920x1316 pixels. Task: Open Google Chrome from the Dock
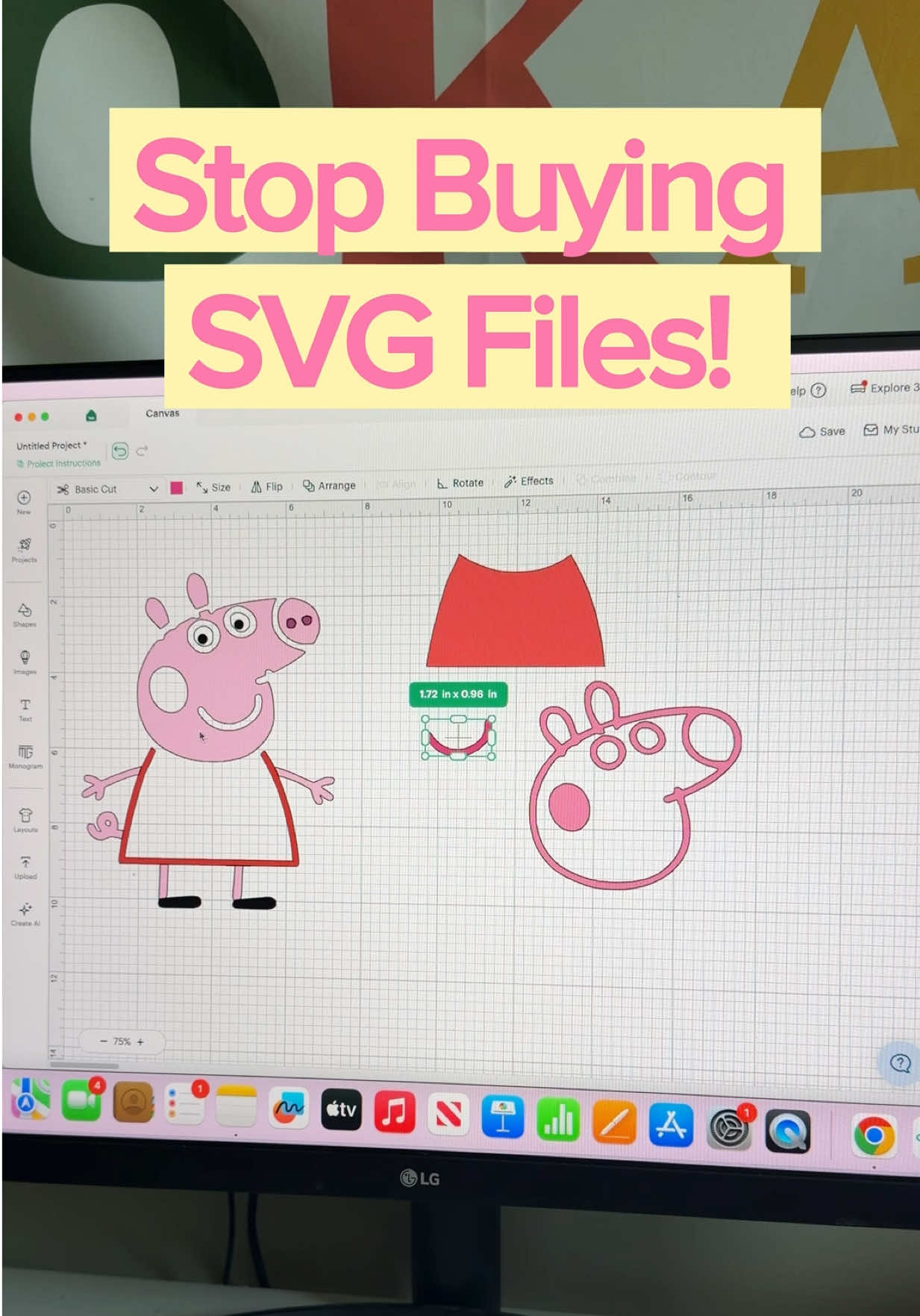click(x=874, y=1136)
